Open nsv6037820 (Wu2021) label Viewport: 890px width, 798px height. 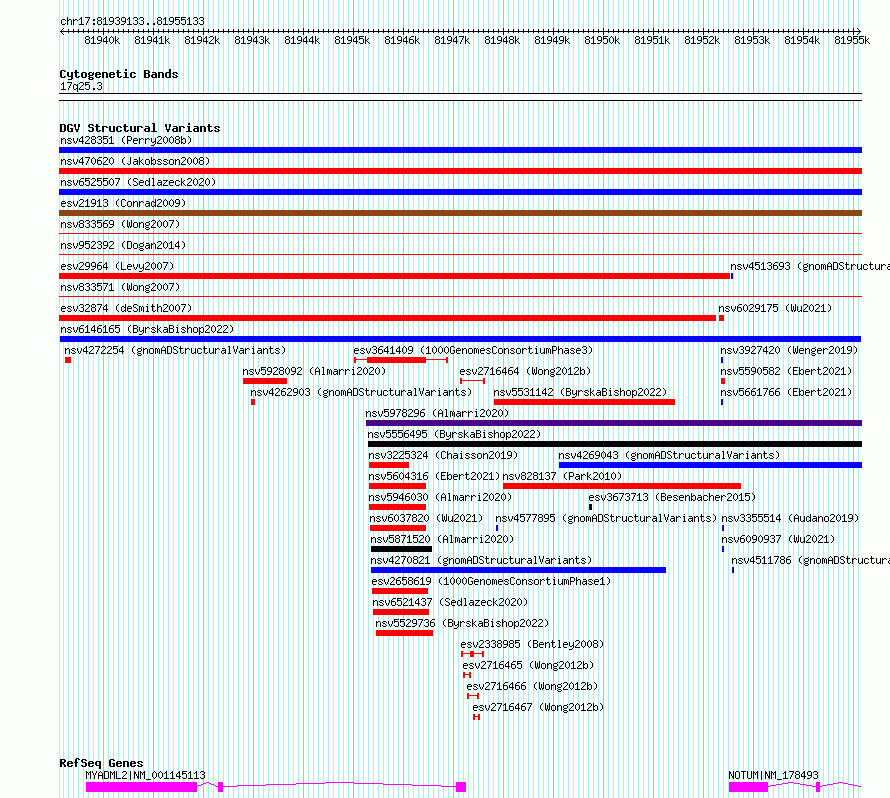coord(426,518)
